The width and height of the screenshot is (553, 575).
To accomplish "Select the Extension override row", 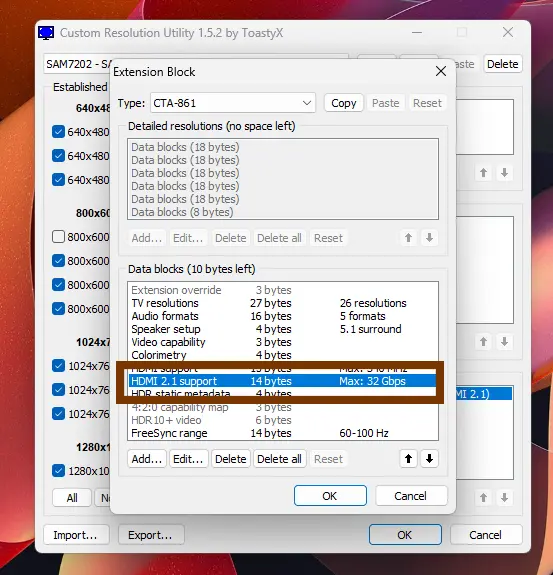I will click(282, 290).
